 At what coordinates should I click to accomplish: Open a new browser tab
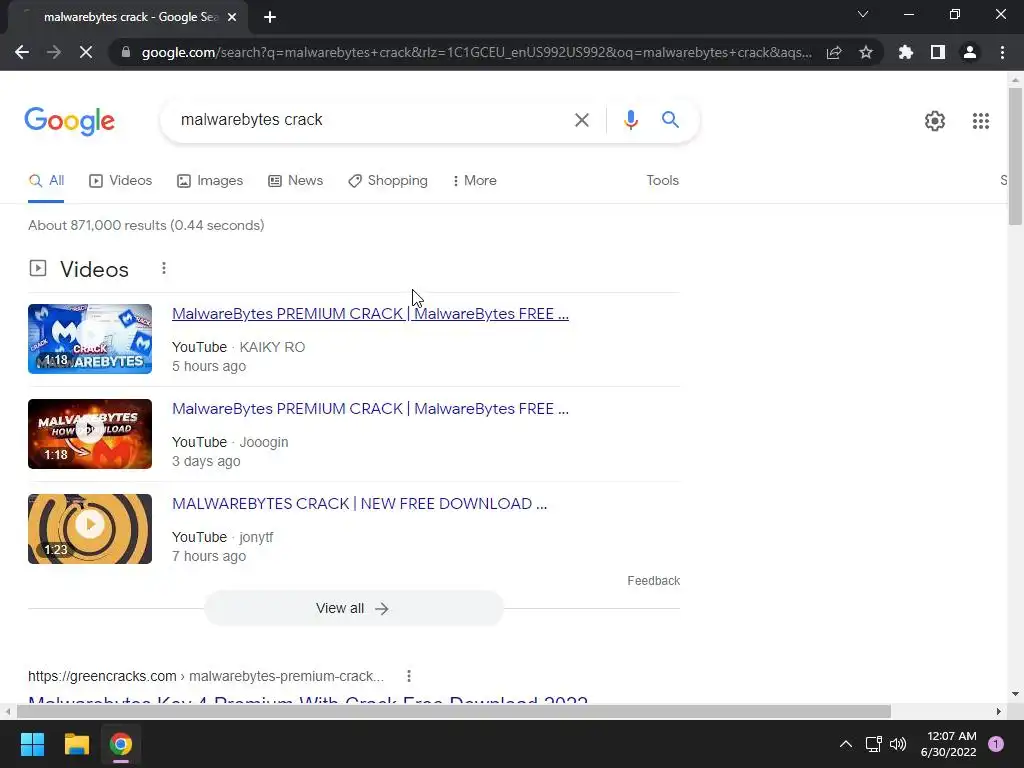(270, 17)
